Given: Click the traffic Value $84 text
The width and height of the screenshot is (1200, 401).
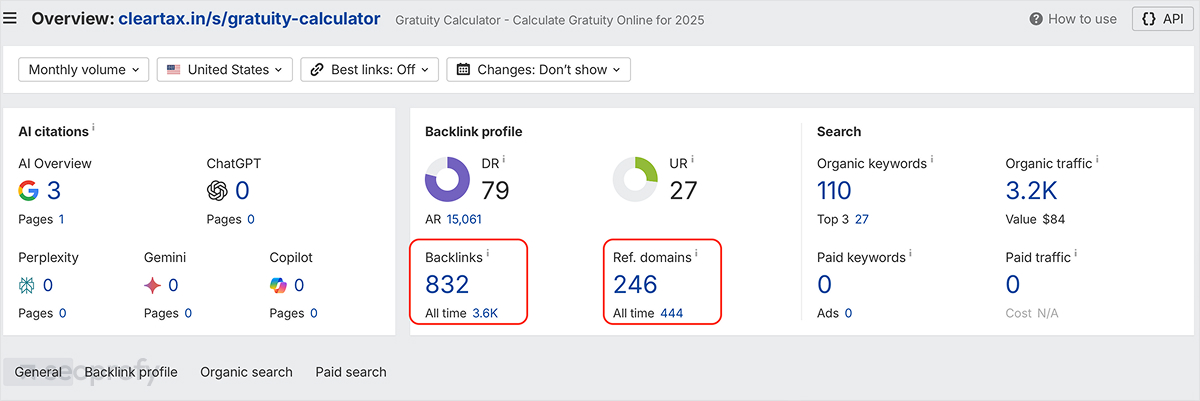Looking at the screenshot, I should pos(1033,219).
